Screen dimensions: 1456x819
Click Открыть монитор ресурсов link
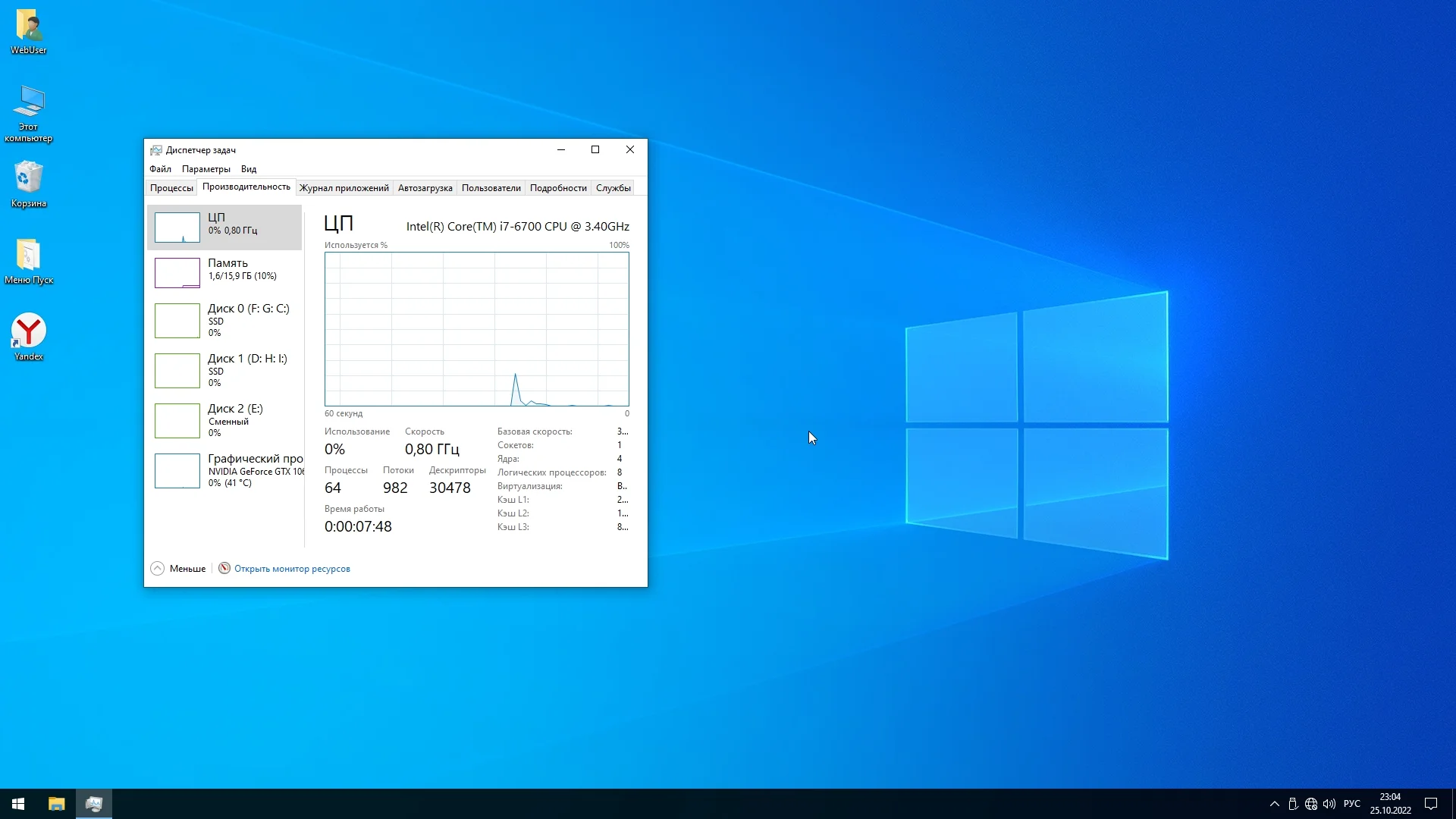(x=292, y=569)
